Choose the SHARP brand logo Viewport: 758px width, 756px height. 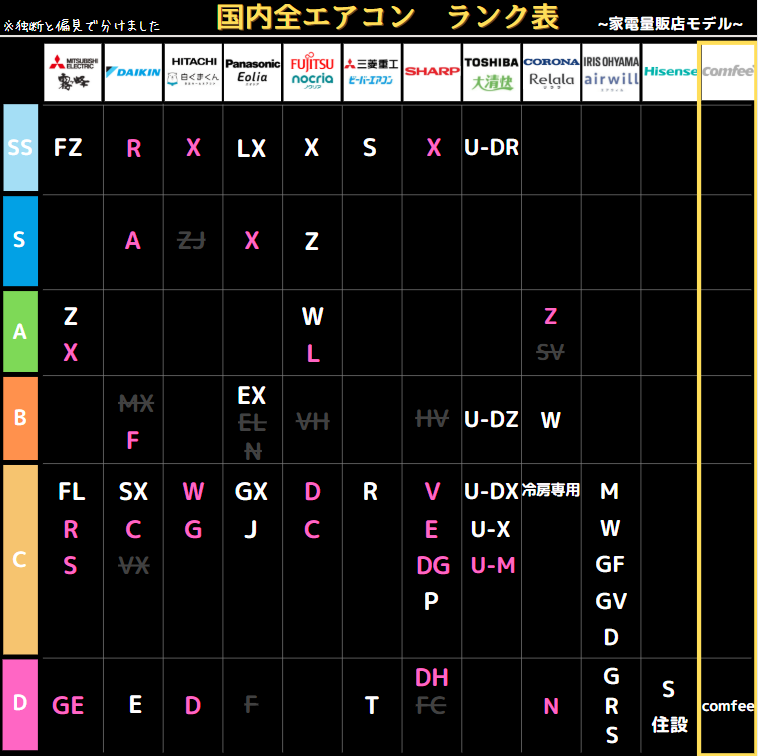[432, 73]
